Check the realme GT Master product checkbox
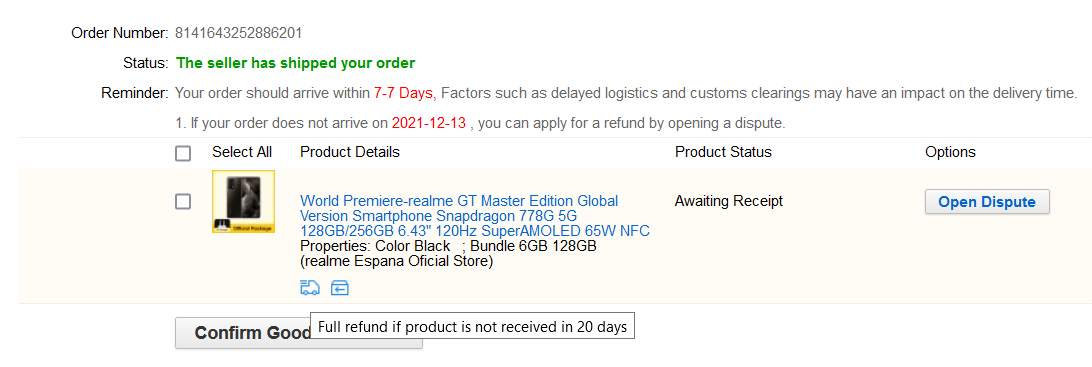This screenshot has height=367, width=1092. (x=183, y=202)
